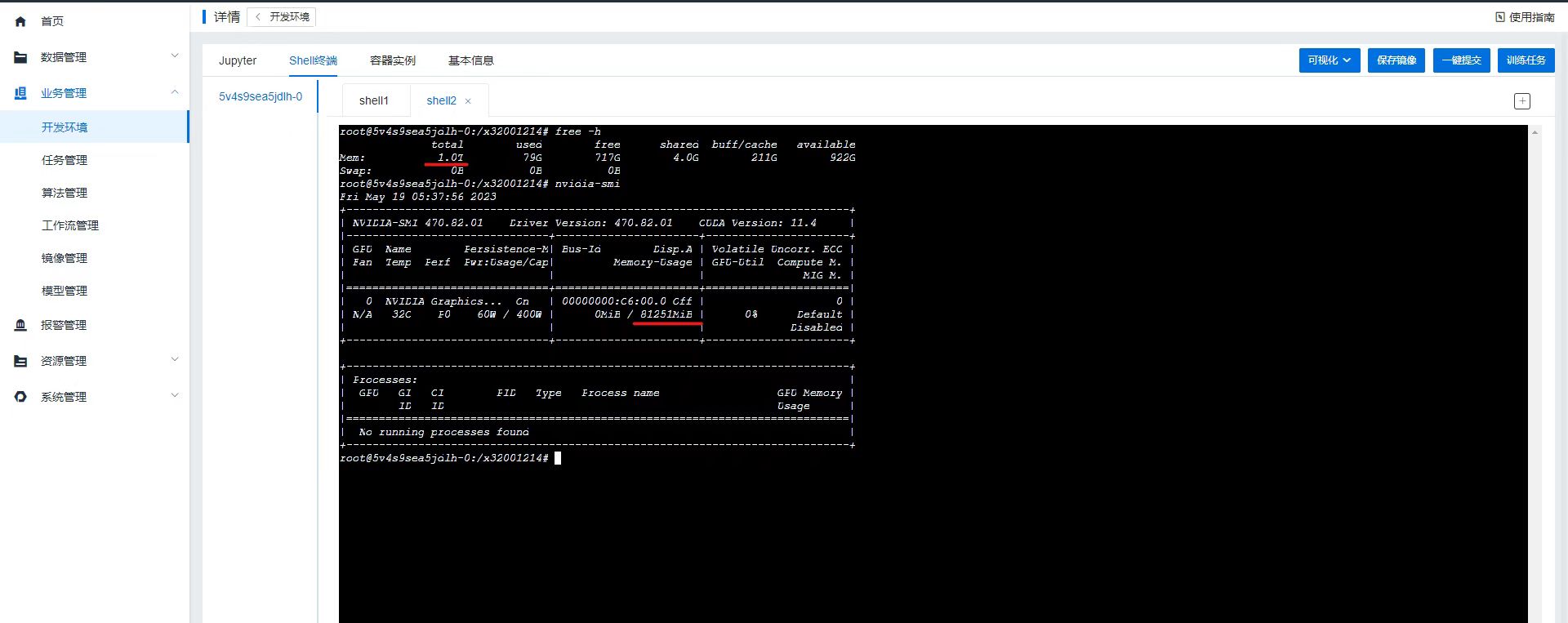The width and height of the screenshot is (1568, 623).
Task: Click the home icon beside 首页
Action: pyautogui.click(x=20, y=21)
